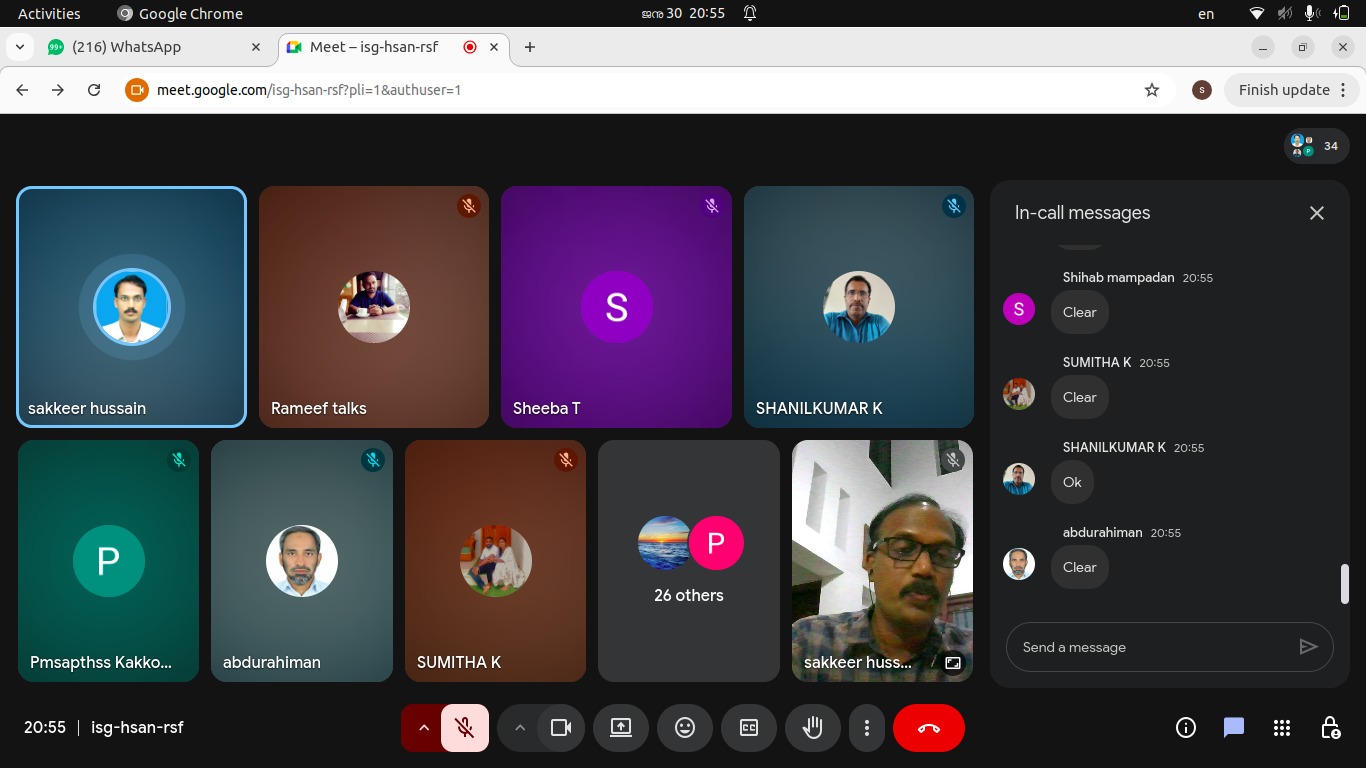Viewport: 1366px width, 768px height.
Task: Click the Finish update button
Action: 1284,90
